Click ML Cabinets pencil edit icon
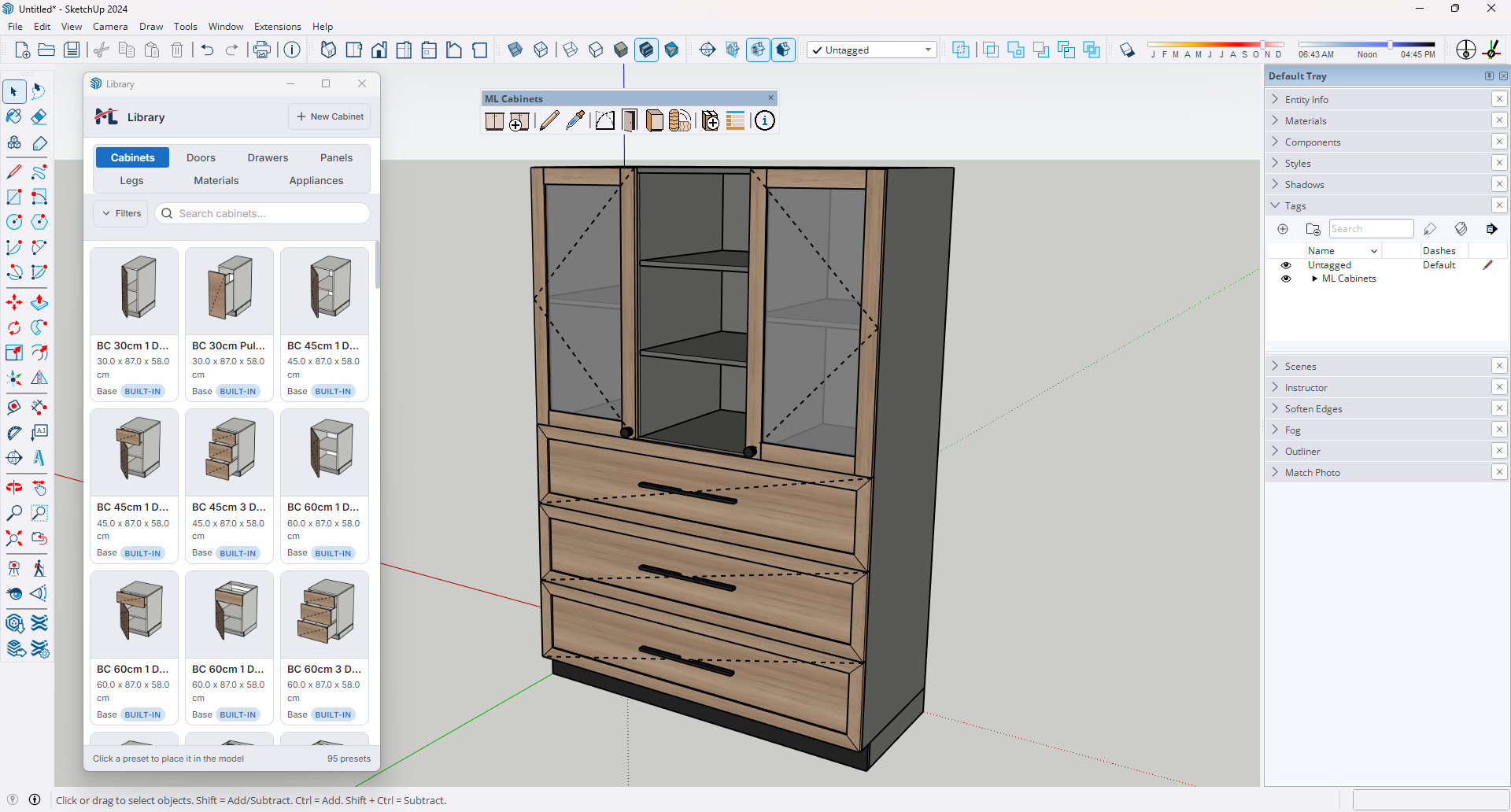The width and height of the screenshot is (1511, 812). click(x=549, y=120)
